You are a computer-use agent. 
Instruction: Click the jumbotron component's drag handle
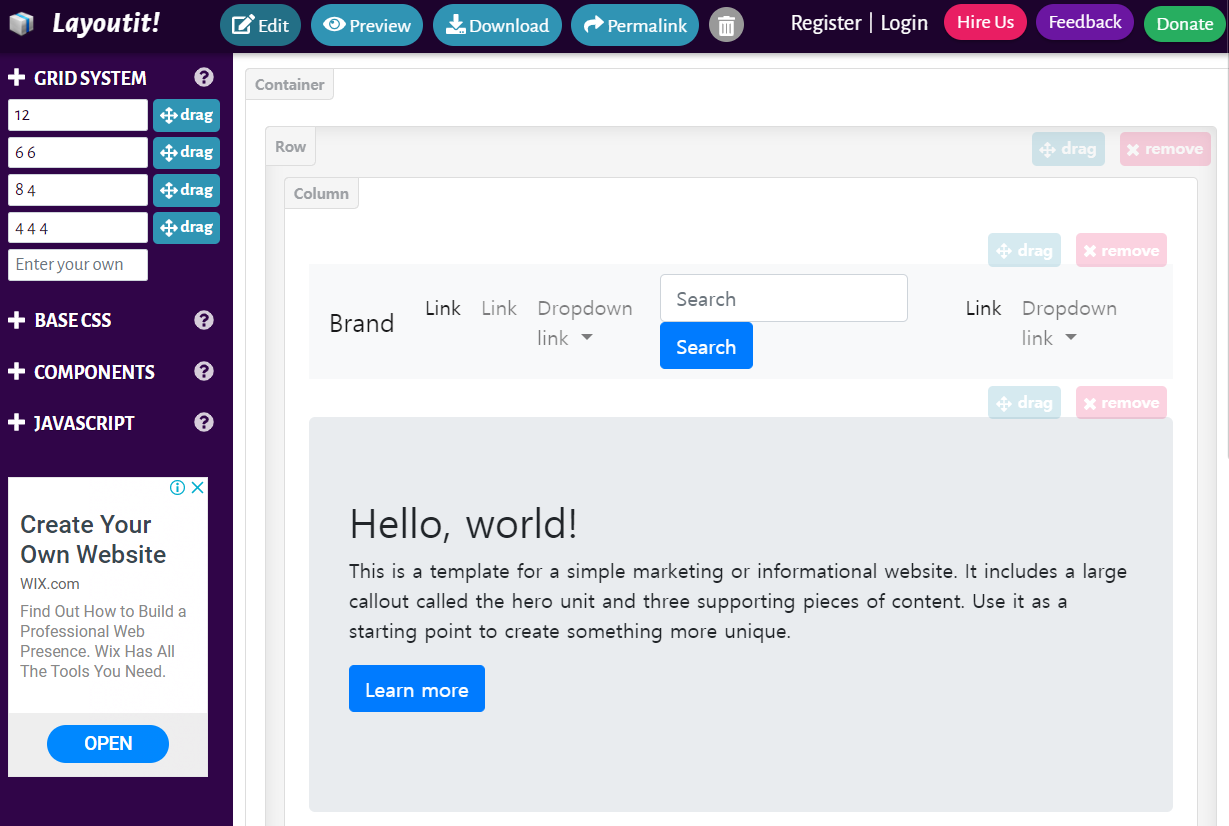(1024, 402)
